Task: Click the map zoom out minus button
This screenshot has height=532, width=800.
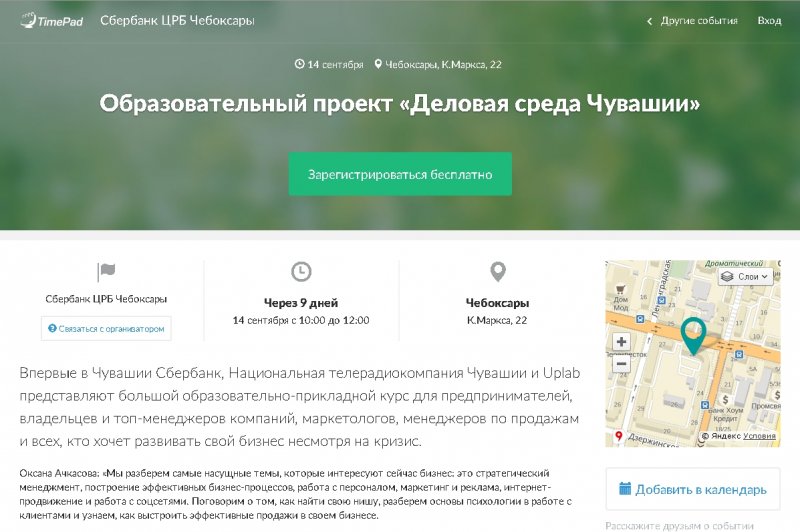Action: click(621, 365)
